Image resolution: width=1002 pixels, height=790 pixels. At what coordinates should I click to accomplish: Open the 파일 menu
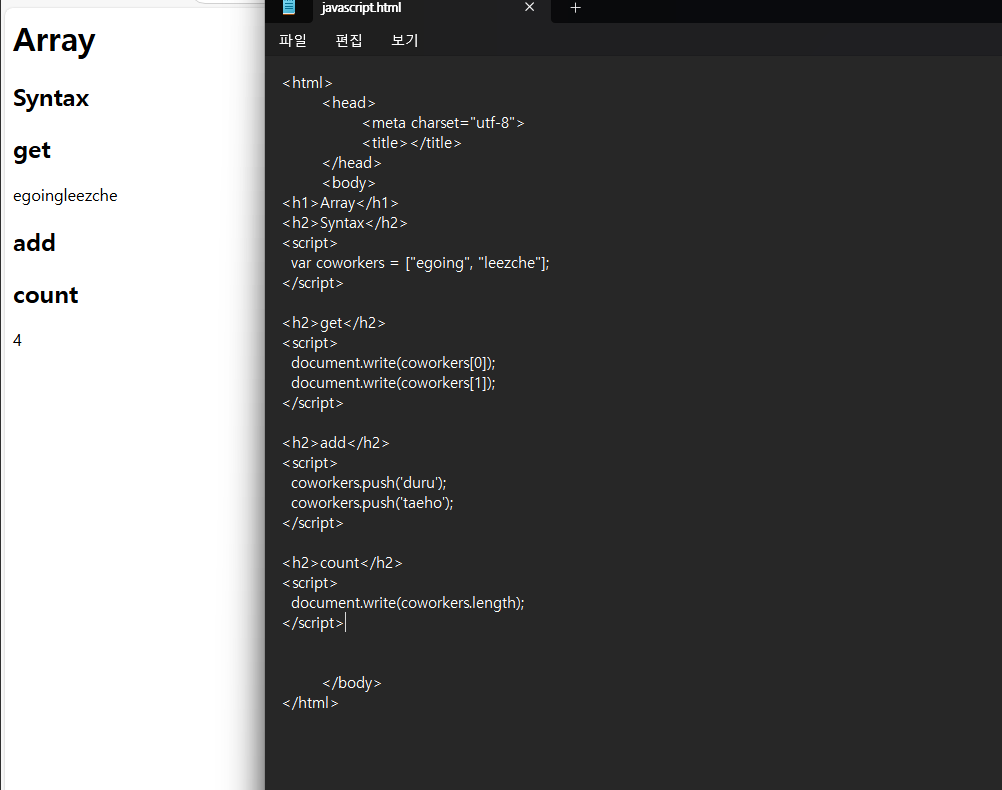tap(293, 40)
